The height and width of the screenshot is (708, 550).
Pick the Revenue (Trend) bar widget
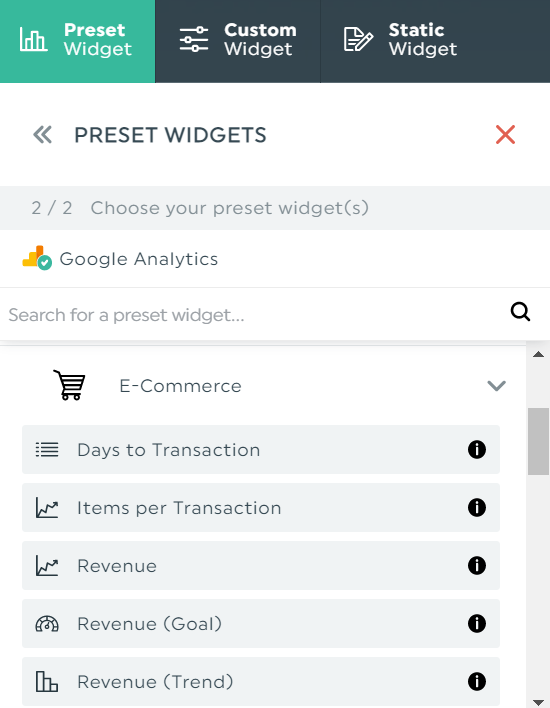pyautogui.click(x=261, y=681)
